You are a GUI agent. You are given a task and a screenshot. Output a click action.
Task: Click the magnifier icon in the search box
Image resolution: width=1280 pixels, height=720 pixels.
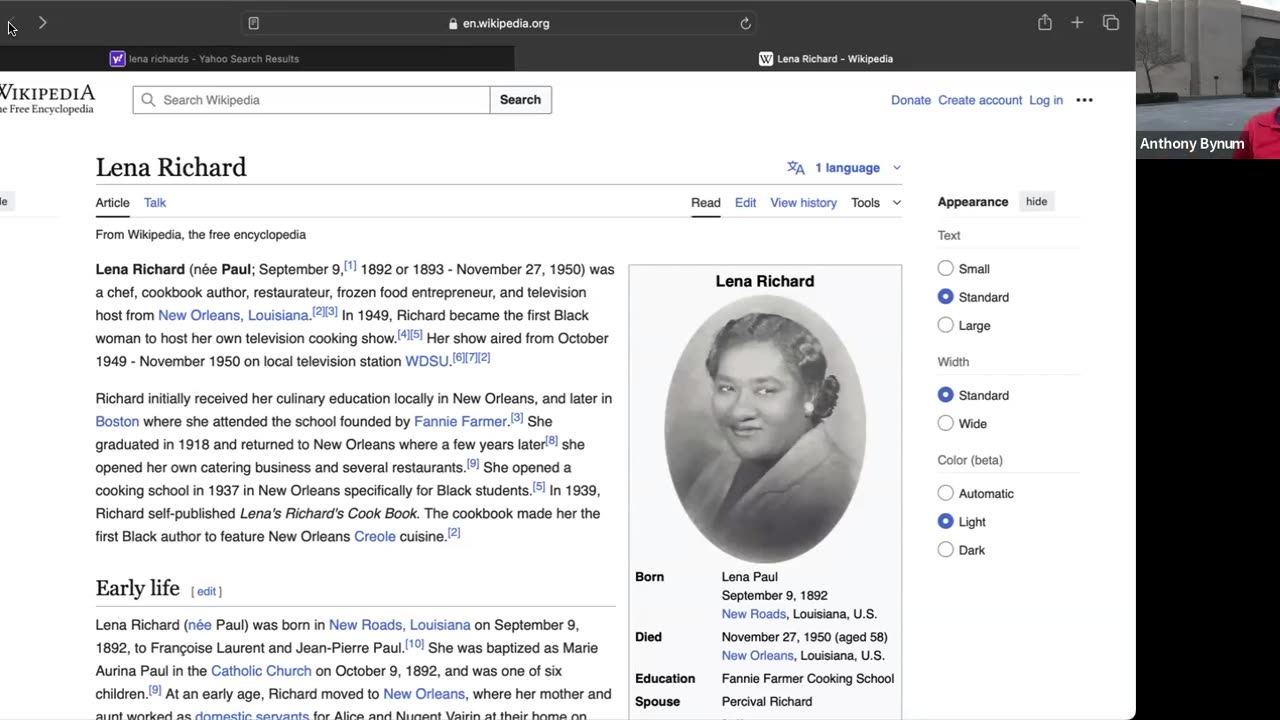(x=148, y=100)
